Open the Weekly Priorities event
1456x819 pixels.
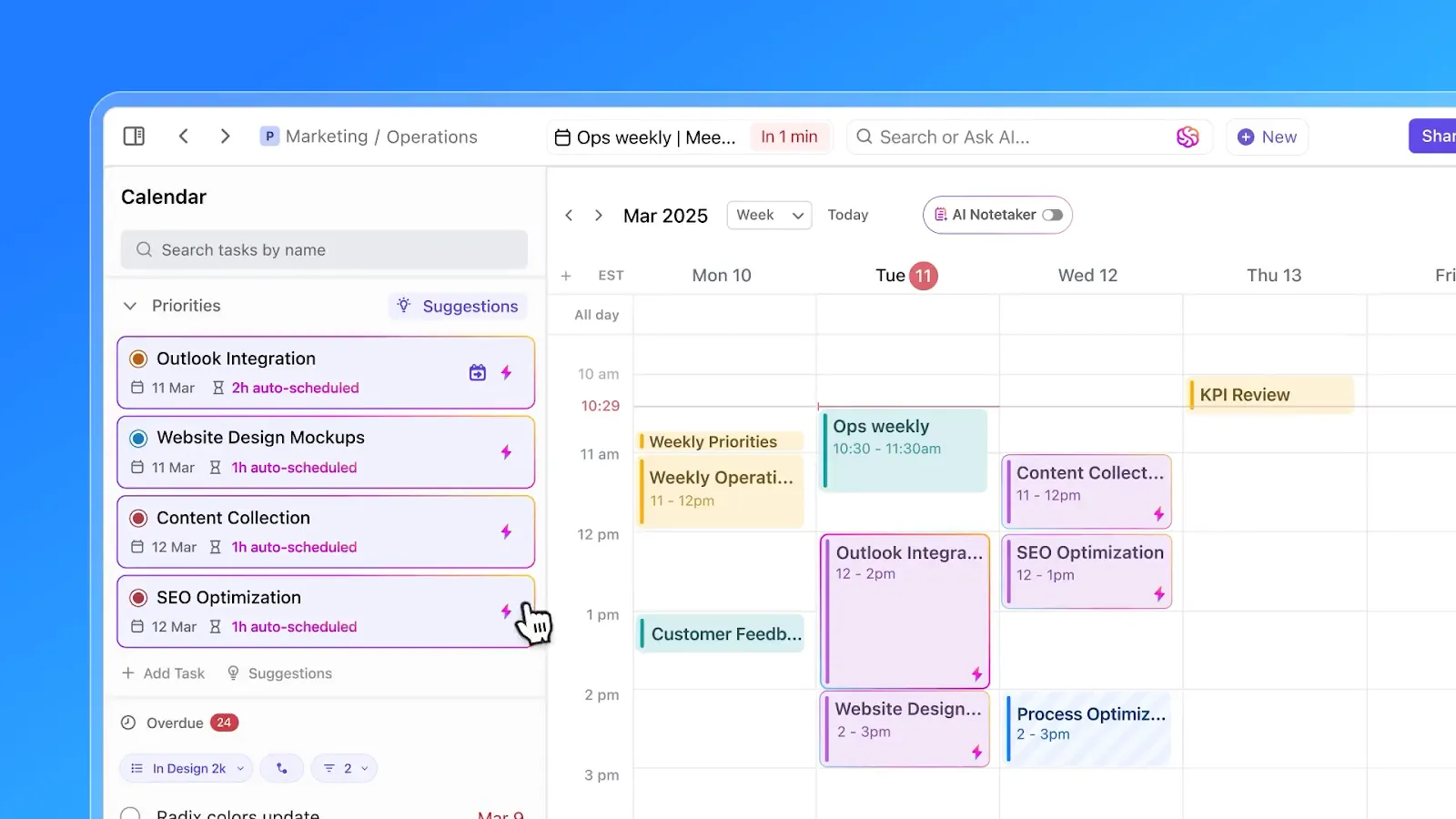(x=721, y=441)
